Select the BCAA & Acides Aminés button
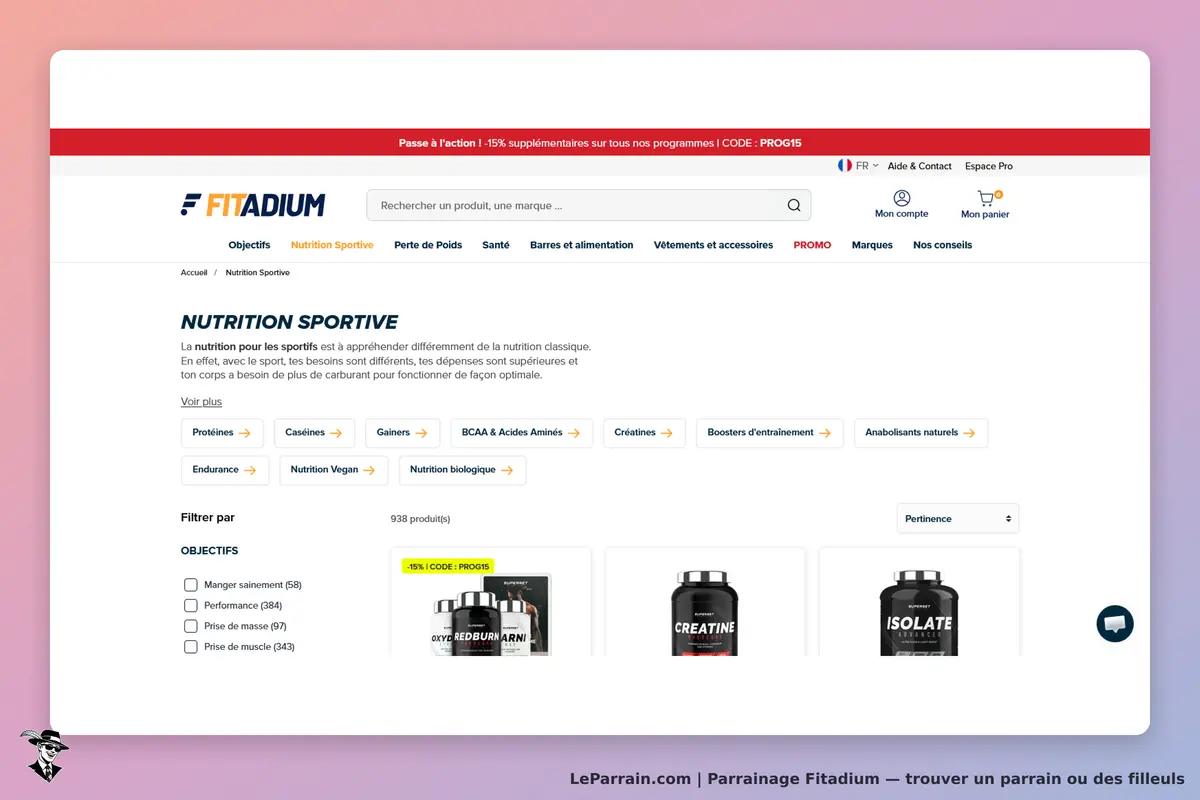 [x=521, y=433]
